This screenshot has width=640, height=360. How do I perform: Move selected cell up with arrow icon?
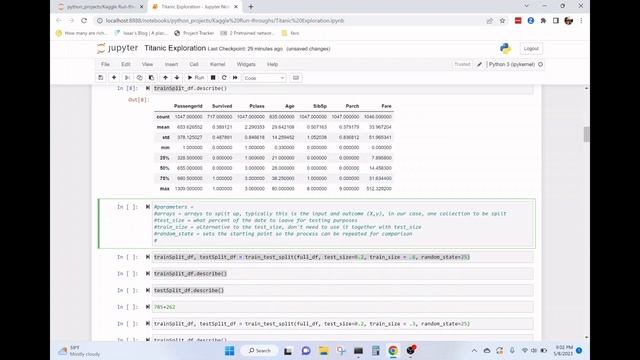pos(165,78)
